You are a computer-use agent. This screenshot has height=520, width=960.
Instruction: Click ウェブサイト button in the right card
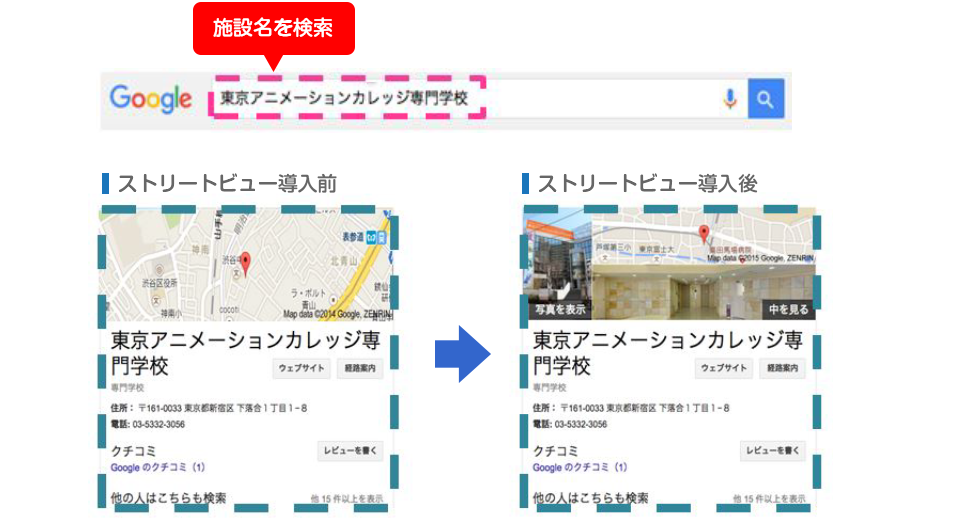point(724,368)
